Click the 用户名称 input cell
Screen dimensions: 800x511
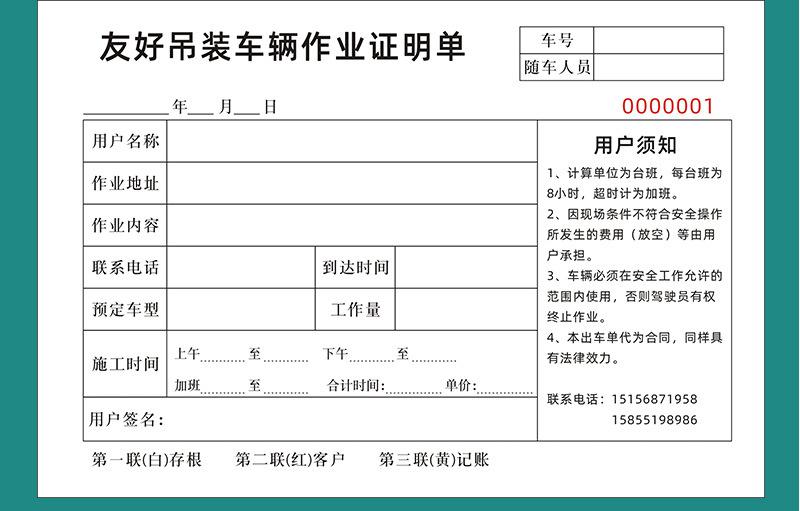(351, 141)
